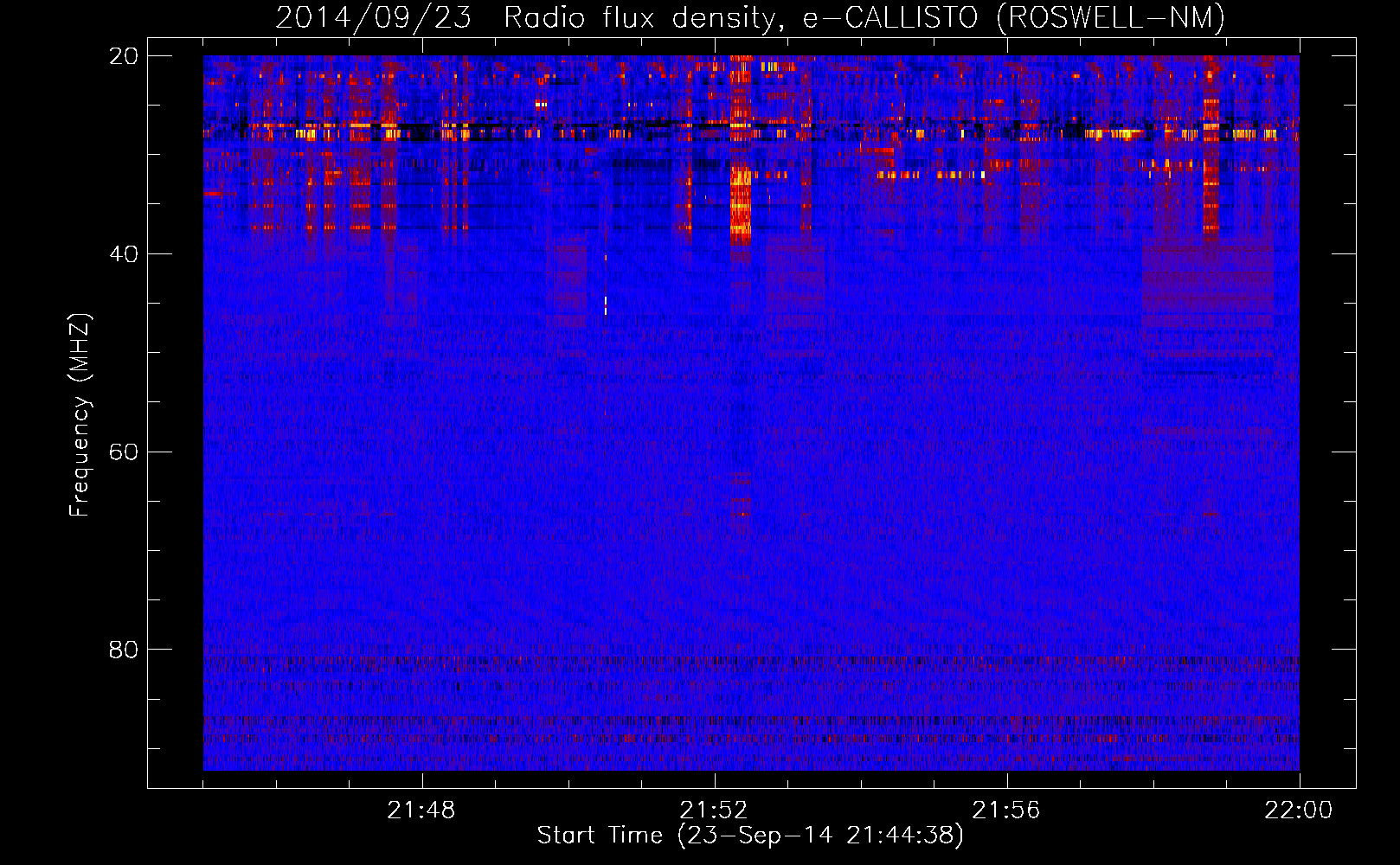
Task: Click the bright yellow burst near 21:52
Action: pos(740,206)
